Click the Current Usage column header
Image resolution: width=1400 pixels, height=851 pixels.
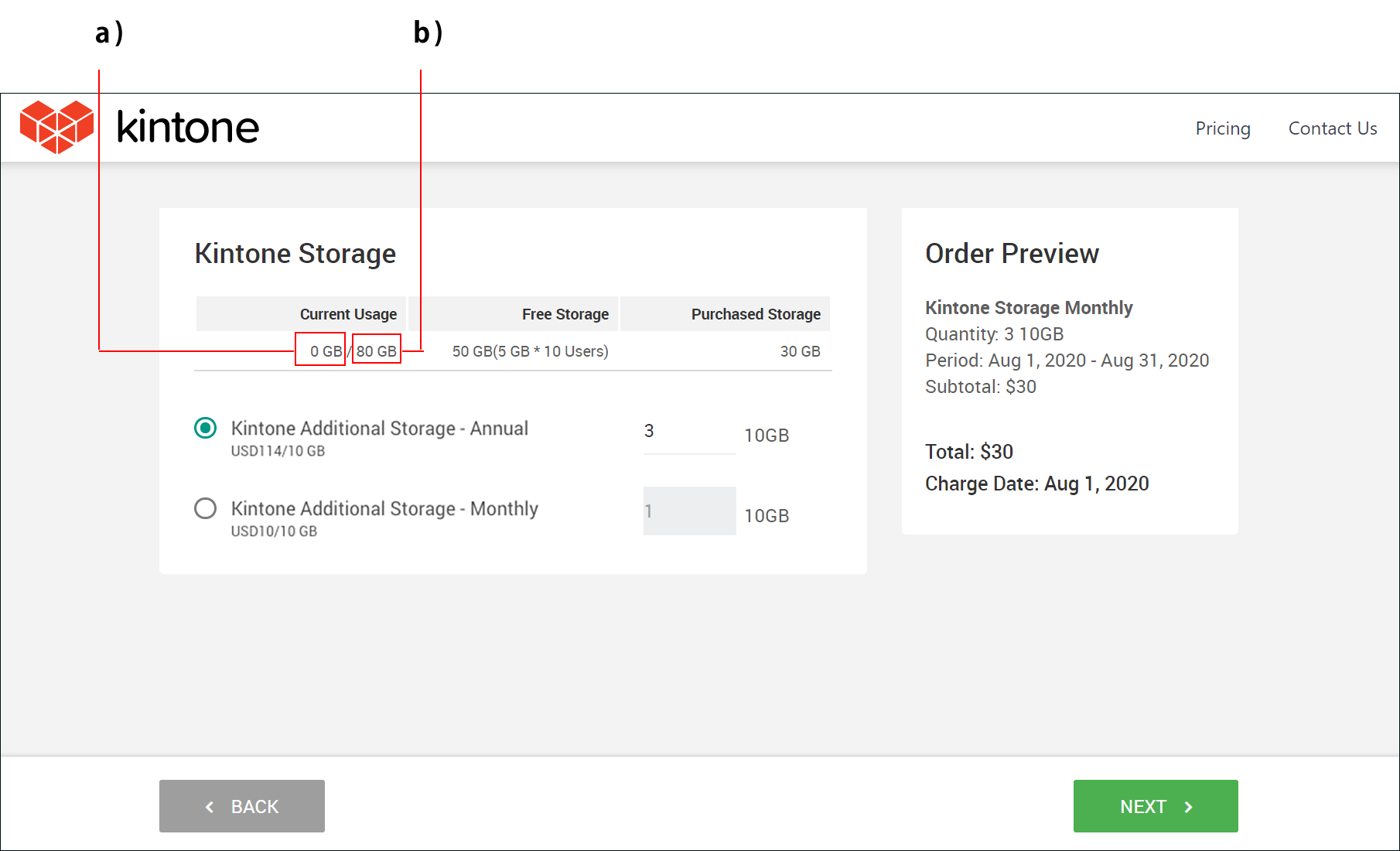coord(348,314)
